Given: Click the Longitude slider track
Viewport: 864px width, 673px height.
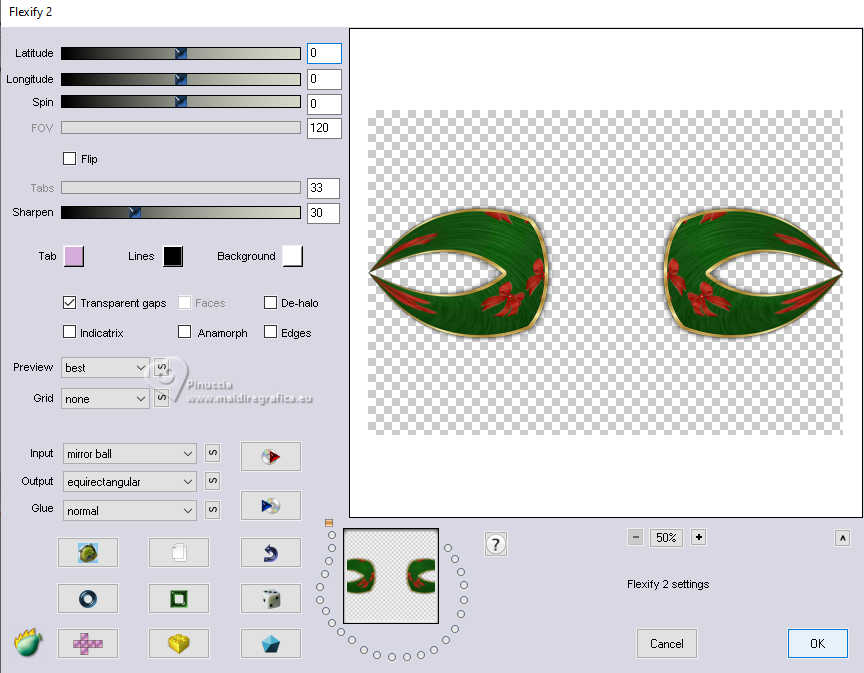Looking at the screenshot, I should click(181, 79).
